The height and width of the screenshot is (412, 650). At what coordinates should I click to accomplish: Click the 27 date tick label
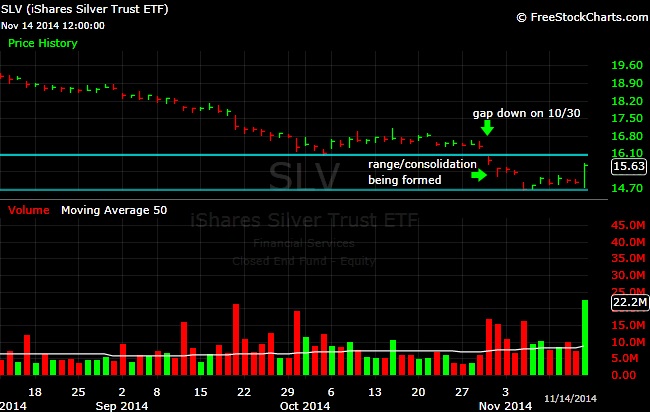pyautogui.click(x=462, y=392)
